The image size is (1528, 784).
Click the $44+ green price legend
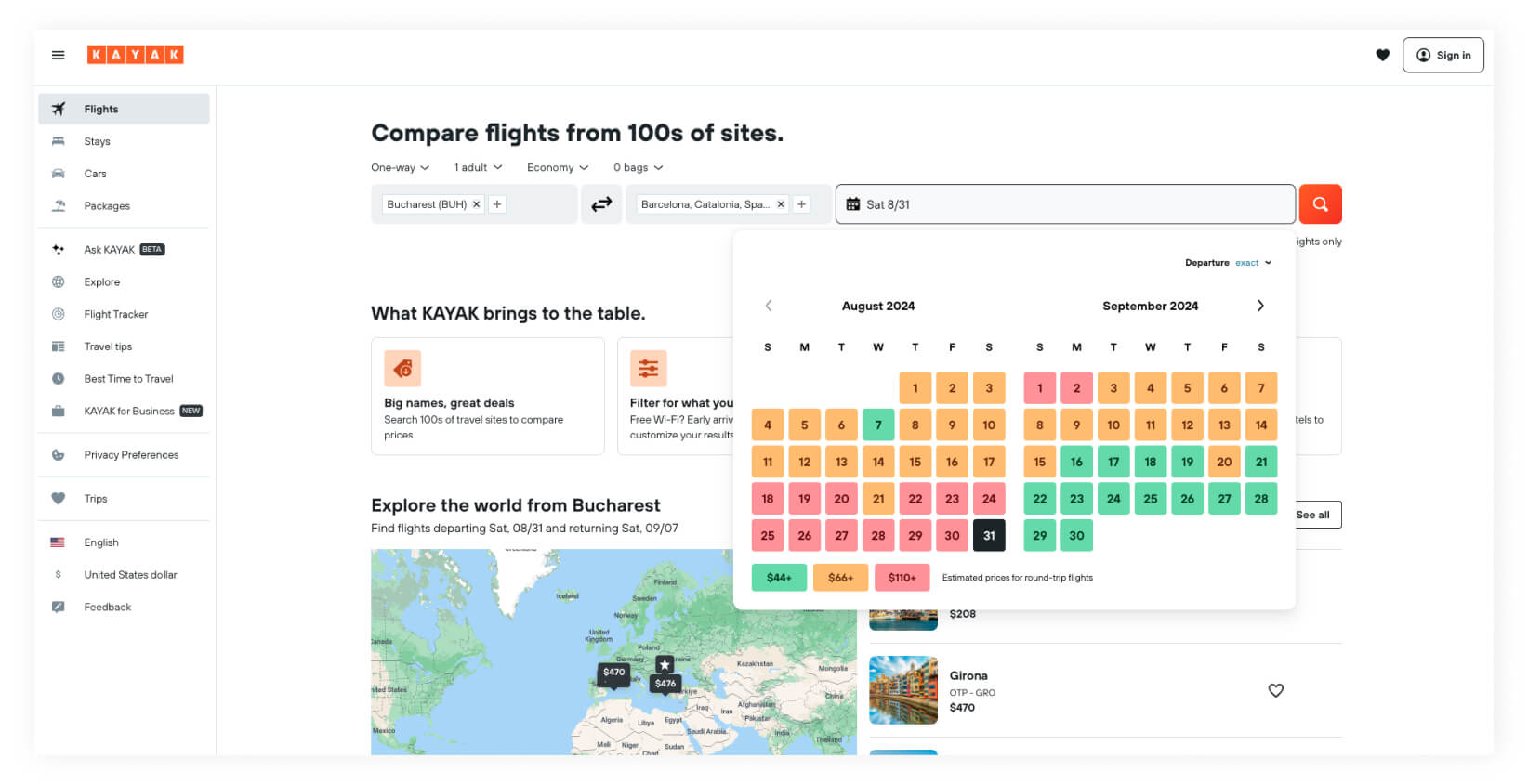[779, 578]
